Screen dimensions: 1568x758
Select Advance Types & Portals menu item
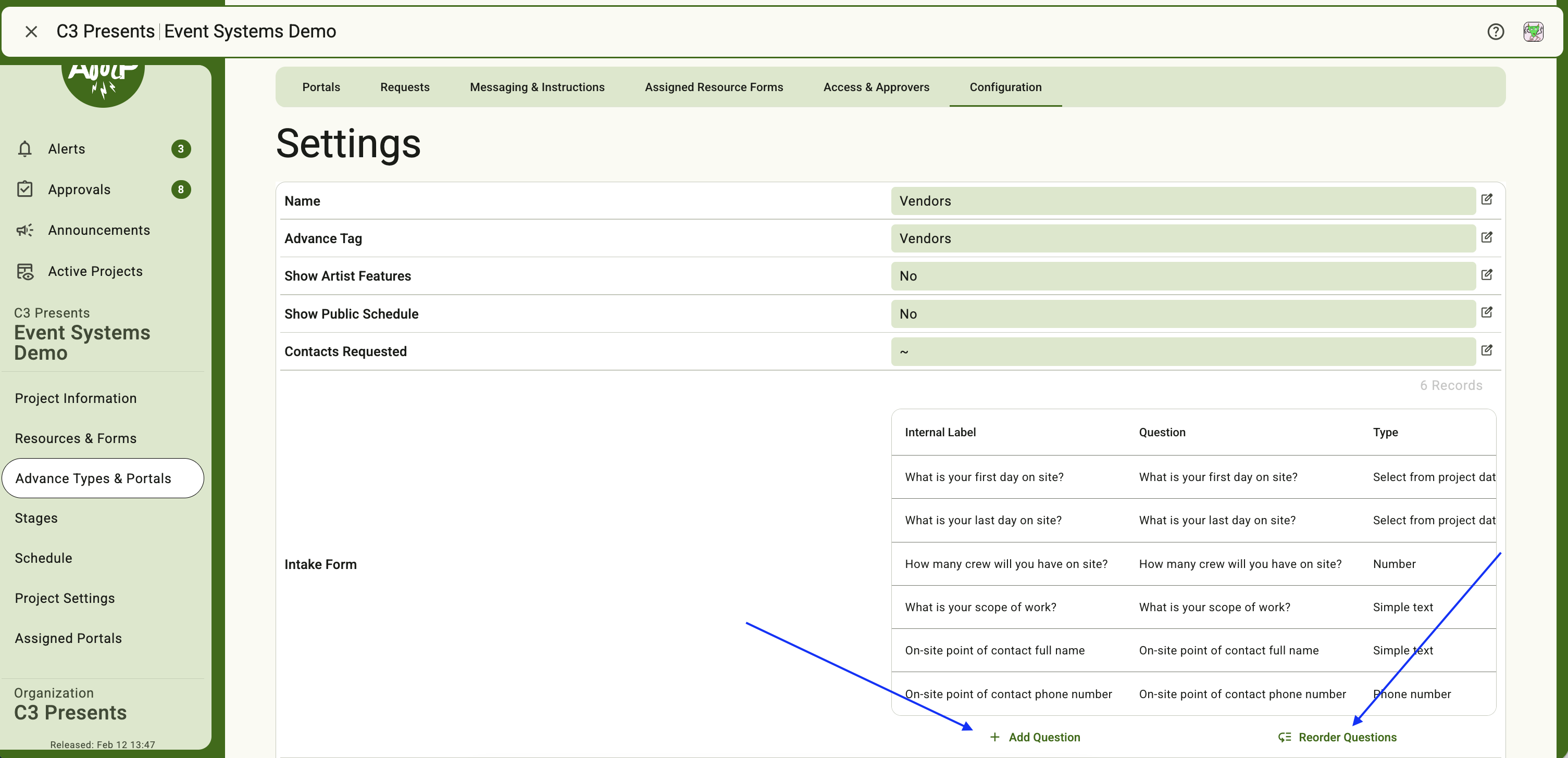click(x=103, y=478)
